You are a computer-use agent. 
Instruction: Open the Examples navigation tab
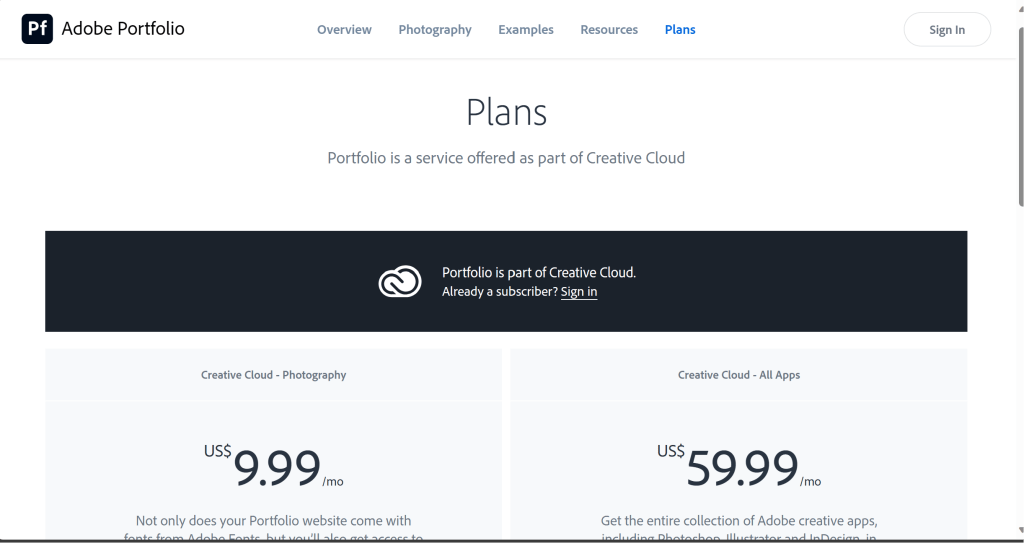(526, 30)
